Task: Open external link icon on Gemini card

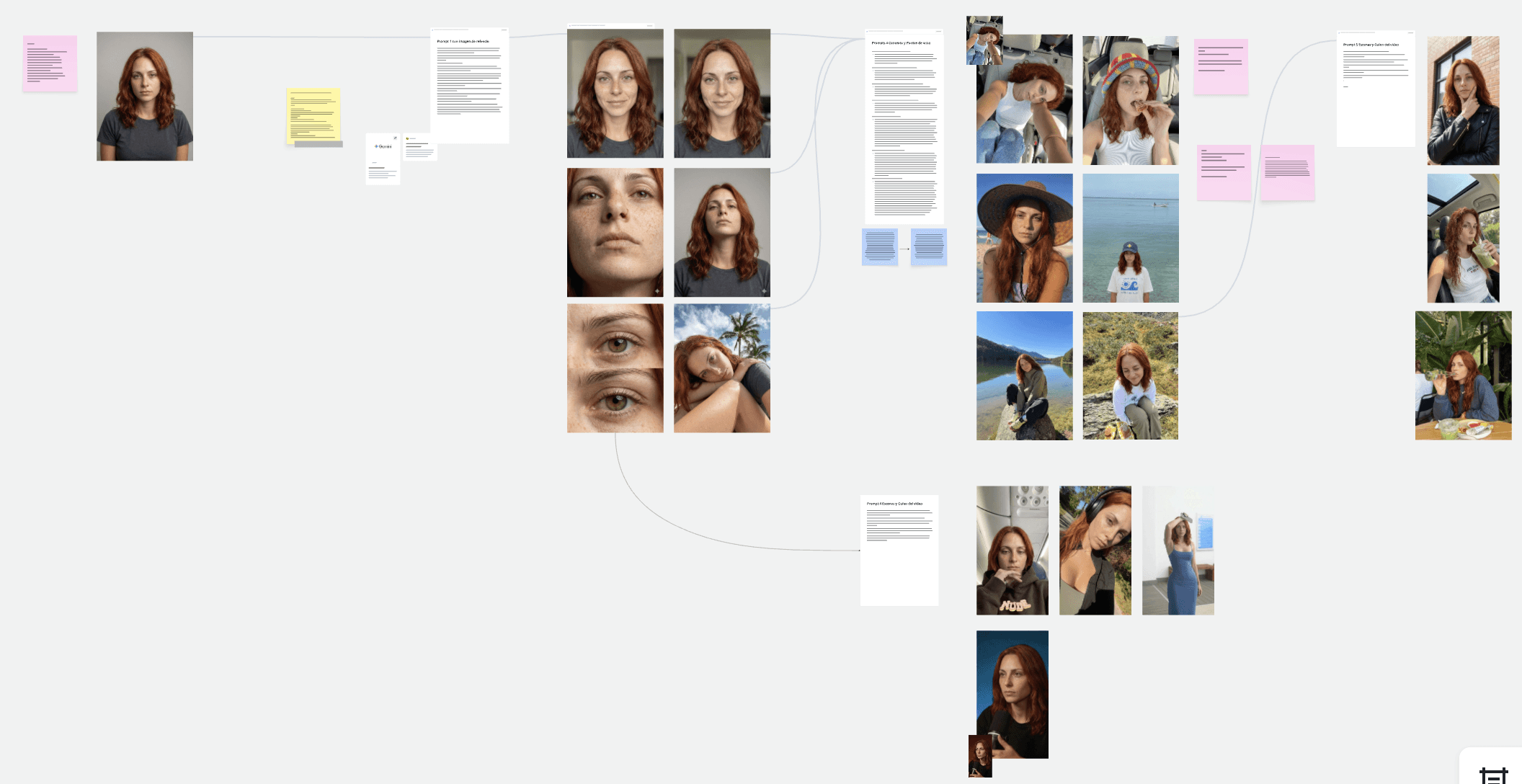Action: pos(395,138)
